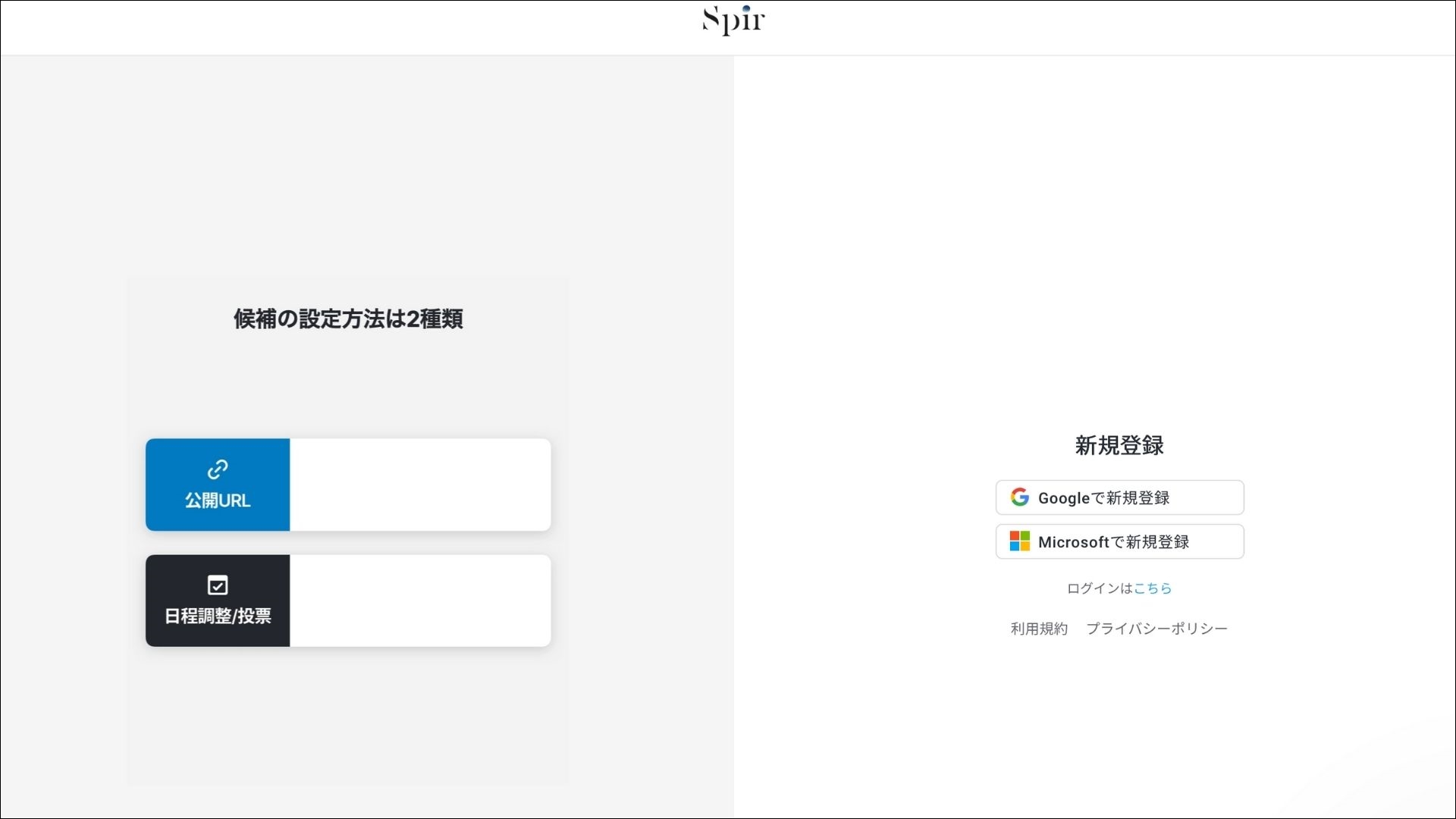Click the white panel beside 公開URL tile

419,485
